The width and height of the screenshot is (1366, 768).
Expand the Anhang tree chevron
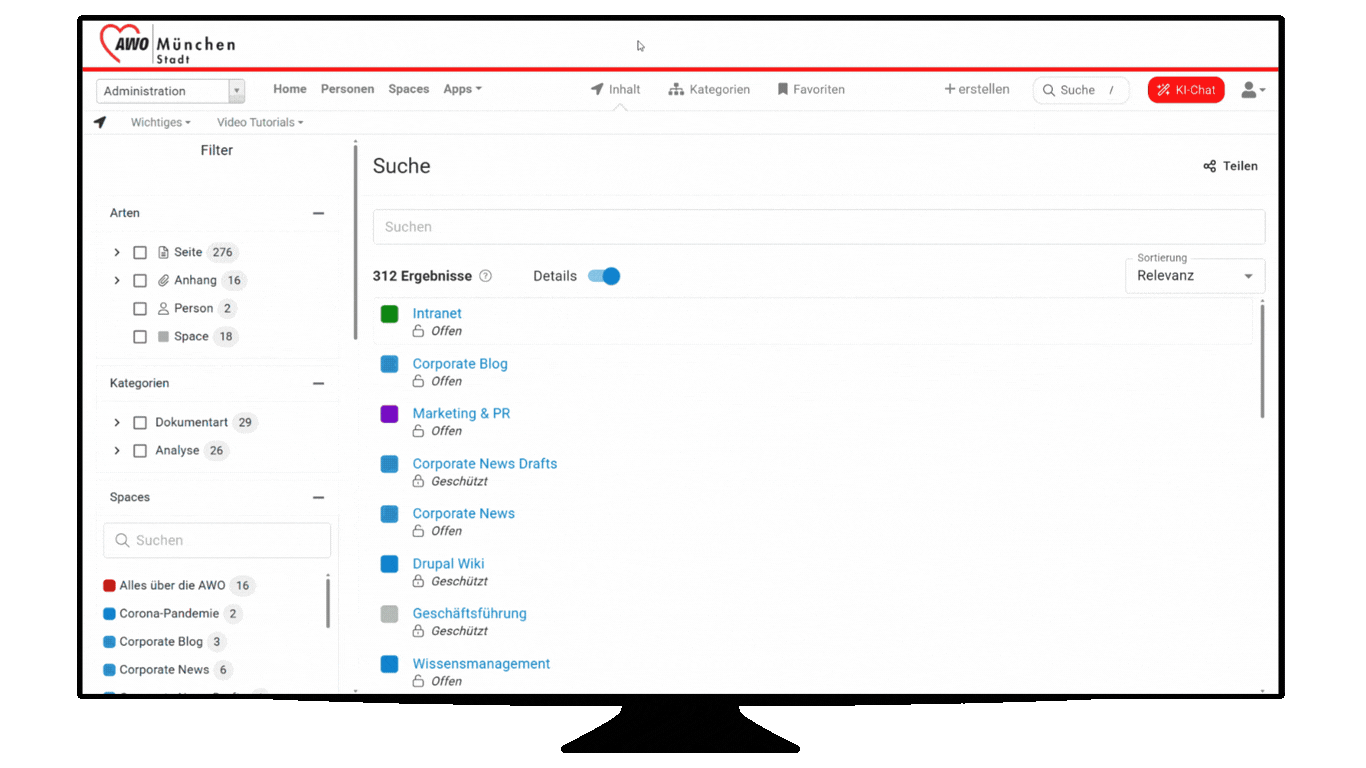(117, 281)
